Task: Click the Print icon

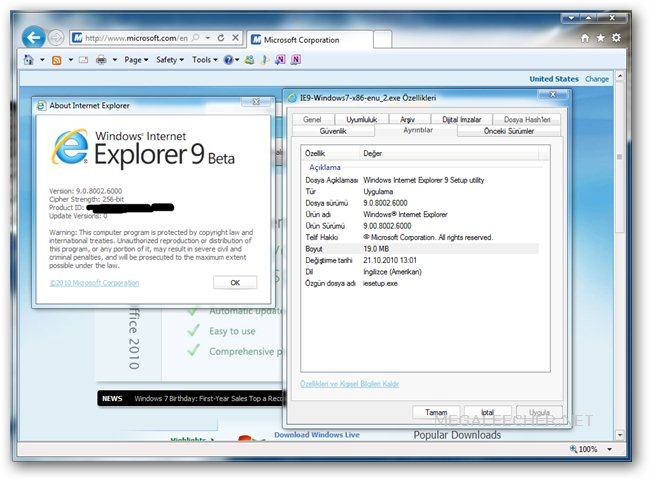Action: coord(101,60)
